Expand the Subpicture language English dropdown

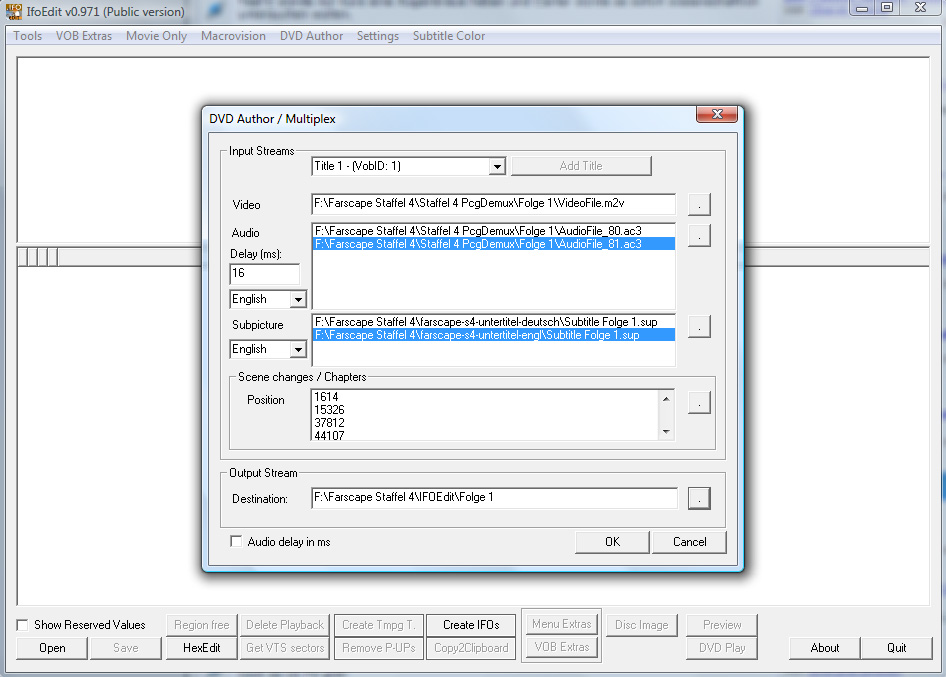[x=297, y=349]
